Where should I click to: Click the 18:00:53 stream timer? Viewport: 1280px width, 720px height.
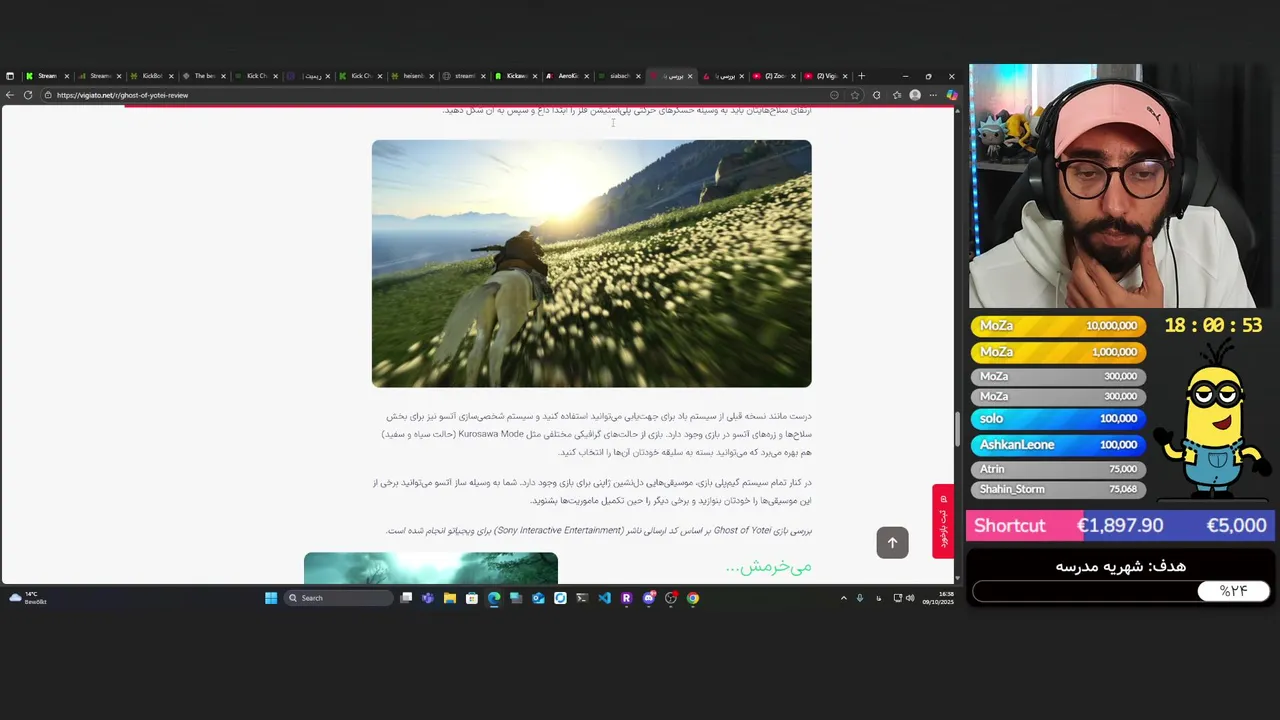click(x=1213, y=326)
